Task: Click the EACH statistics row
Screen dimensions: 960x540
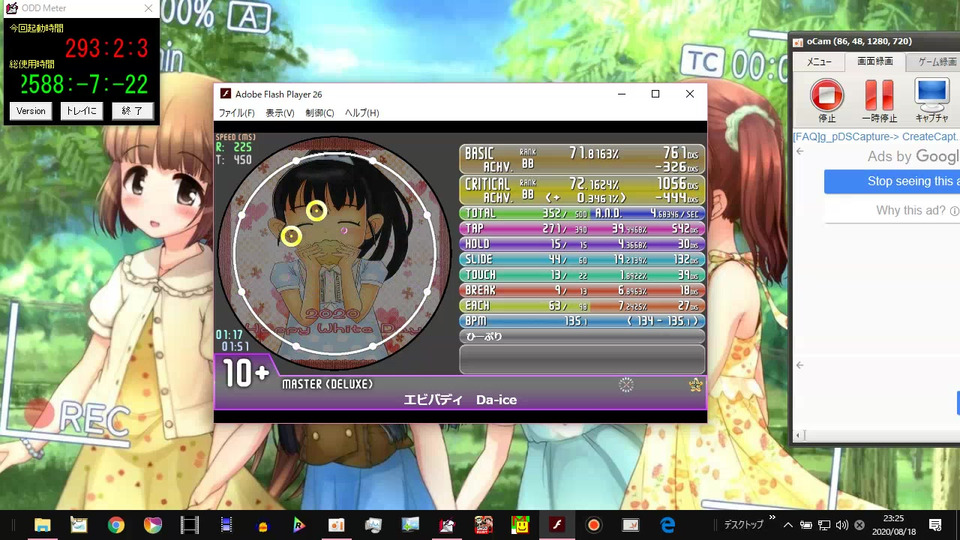Action: pos(582,306)
